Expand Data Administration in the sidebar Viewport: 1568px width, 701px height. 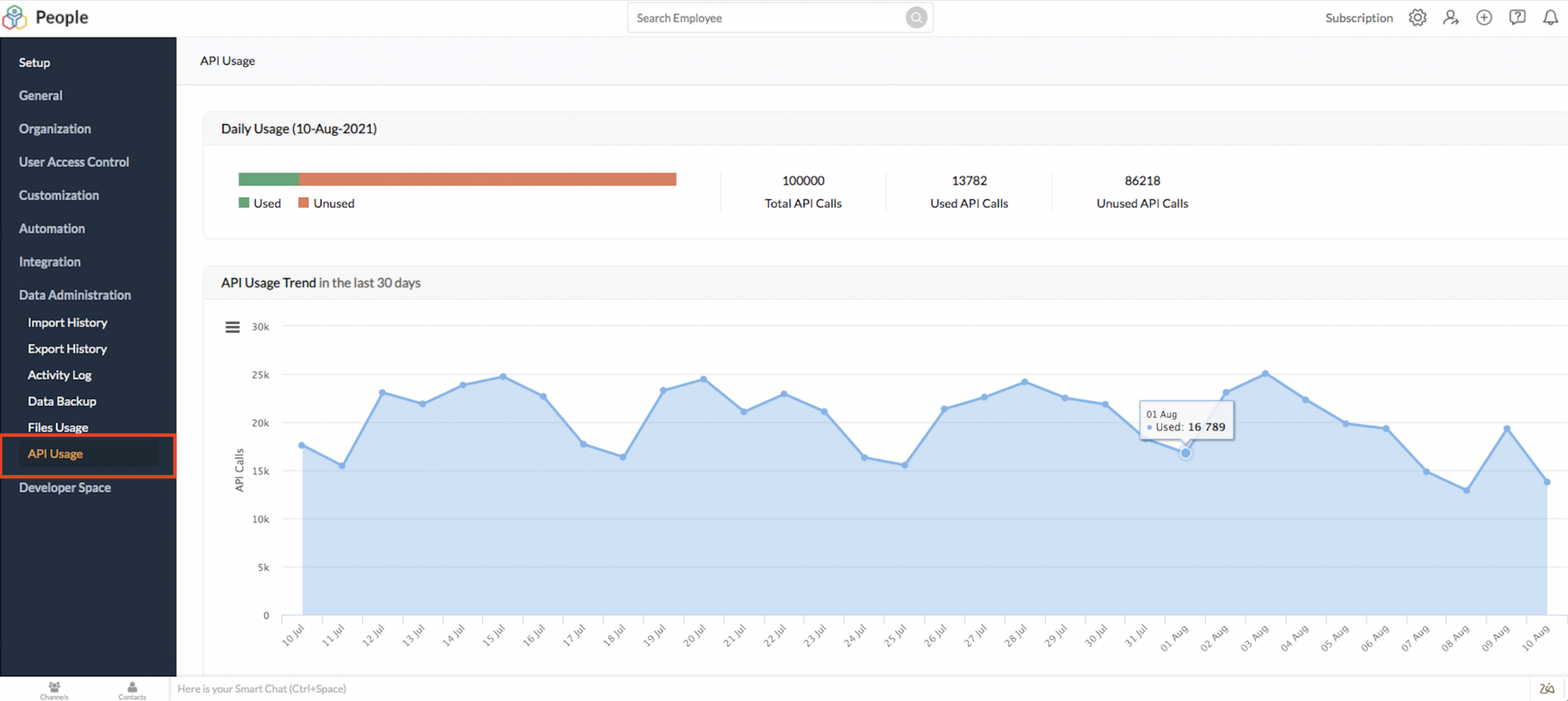click(75, 295)
